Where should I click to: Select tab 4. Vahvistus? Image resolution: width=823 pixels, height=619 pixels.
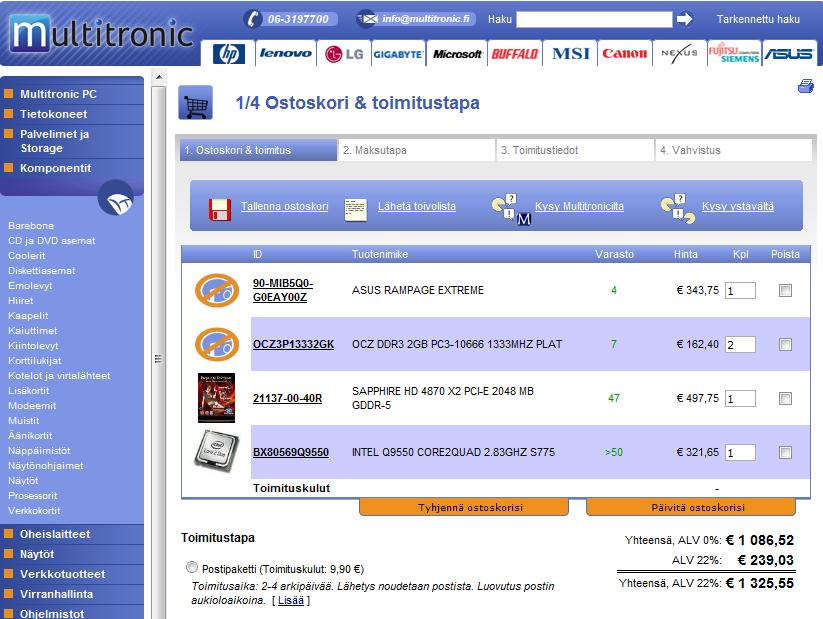[734, 150]
